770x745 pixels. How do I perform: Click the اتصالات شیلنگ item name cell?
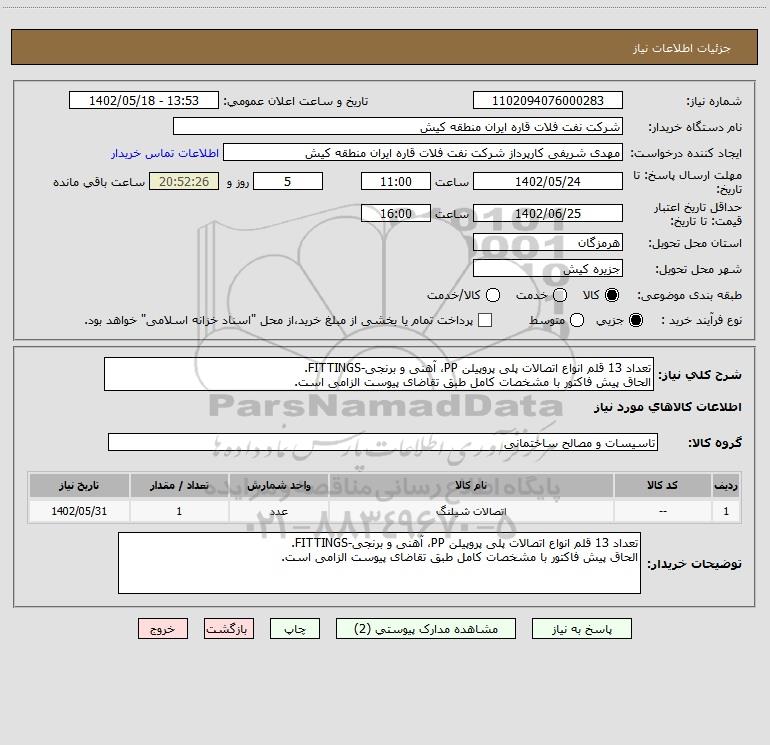pos(471,511)
